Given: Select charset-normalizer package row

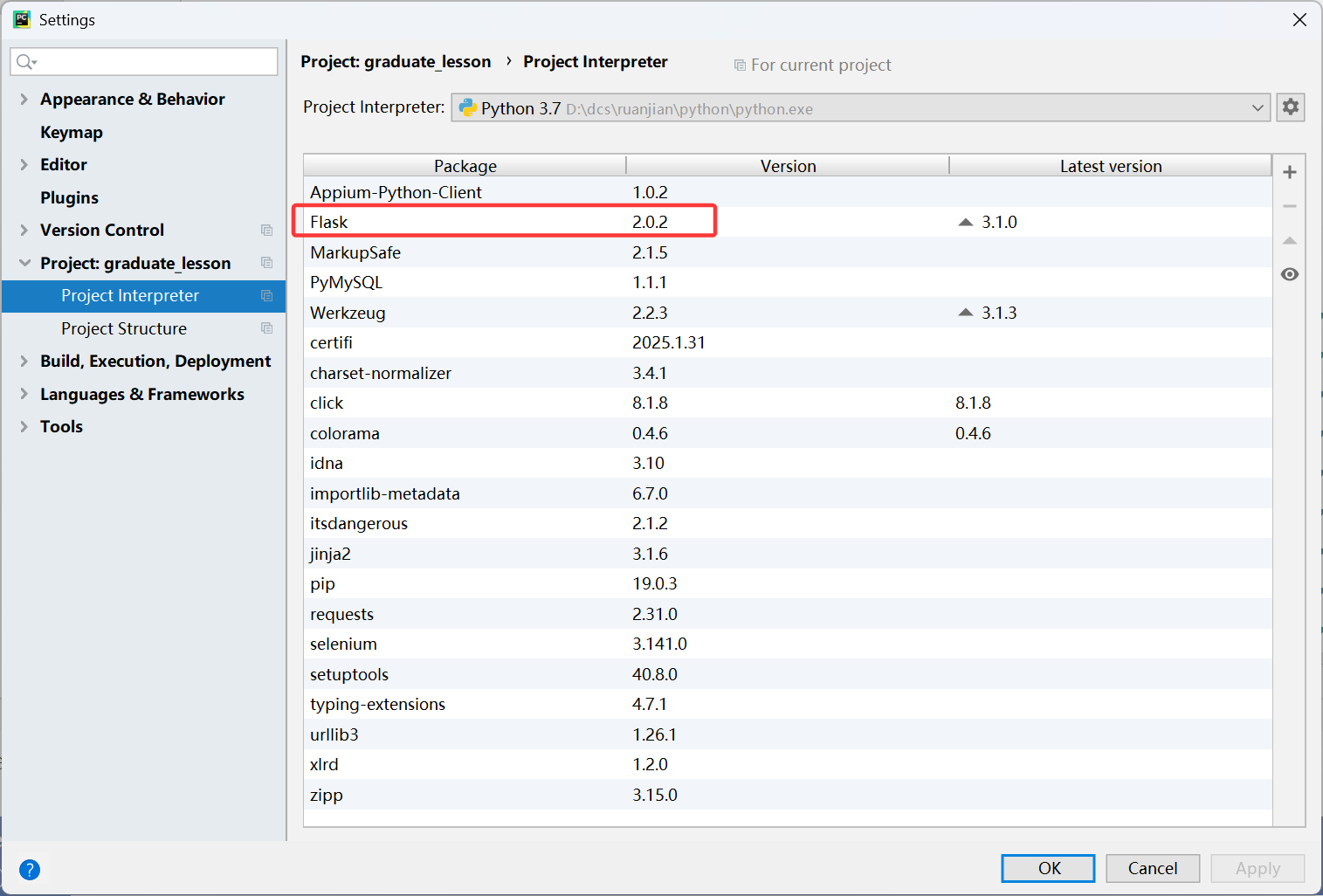Looking at the screenshot, I should [788, 373].
